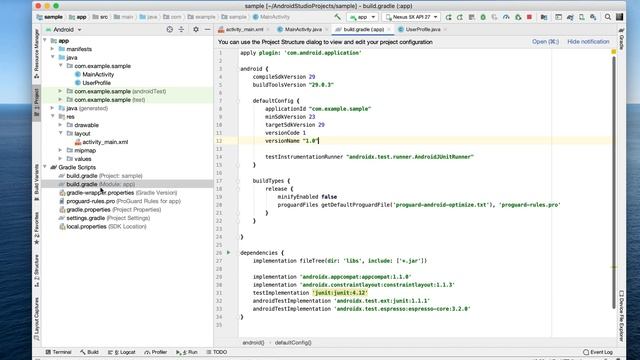The width and height of the screenshot is (640, 360).
Task: Click the red Stop square button
Action: coord(529,17)
